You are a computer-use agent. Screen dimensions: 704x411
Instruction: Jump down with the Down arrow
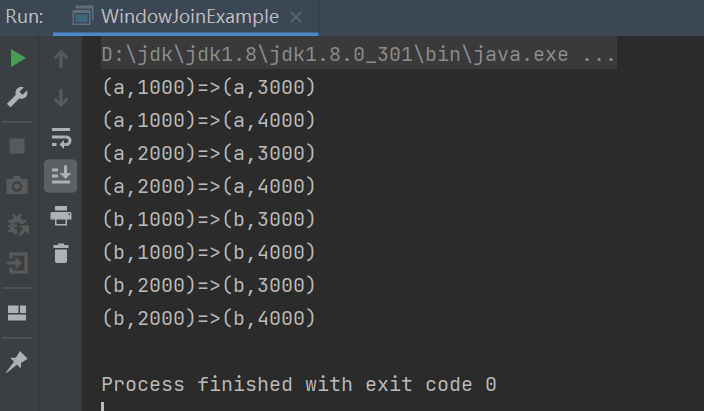[61, 98]
